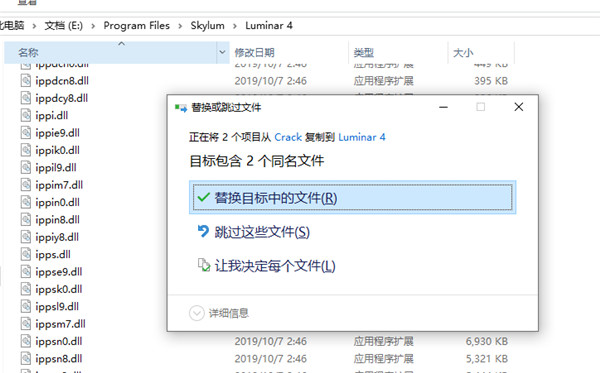600x373 pixels.
Task: Select the ippiy8.dll file icon
Action: [26, 237]
